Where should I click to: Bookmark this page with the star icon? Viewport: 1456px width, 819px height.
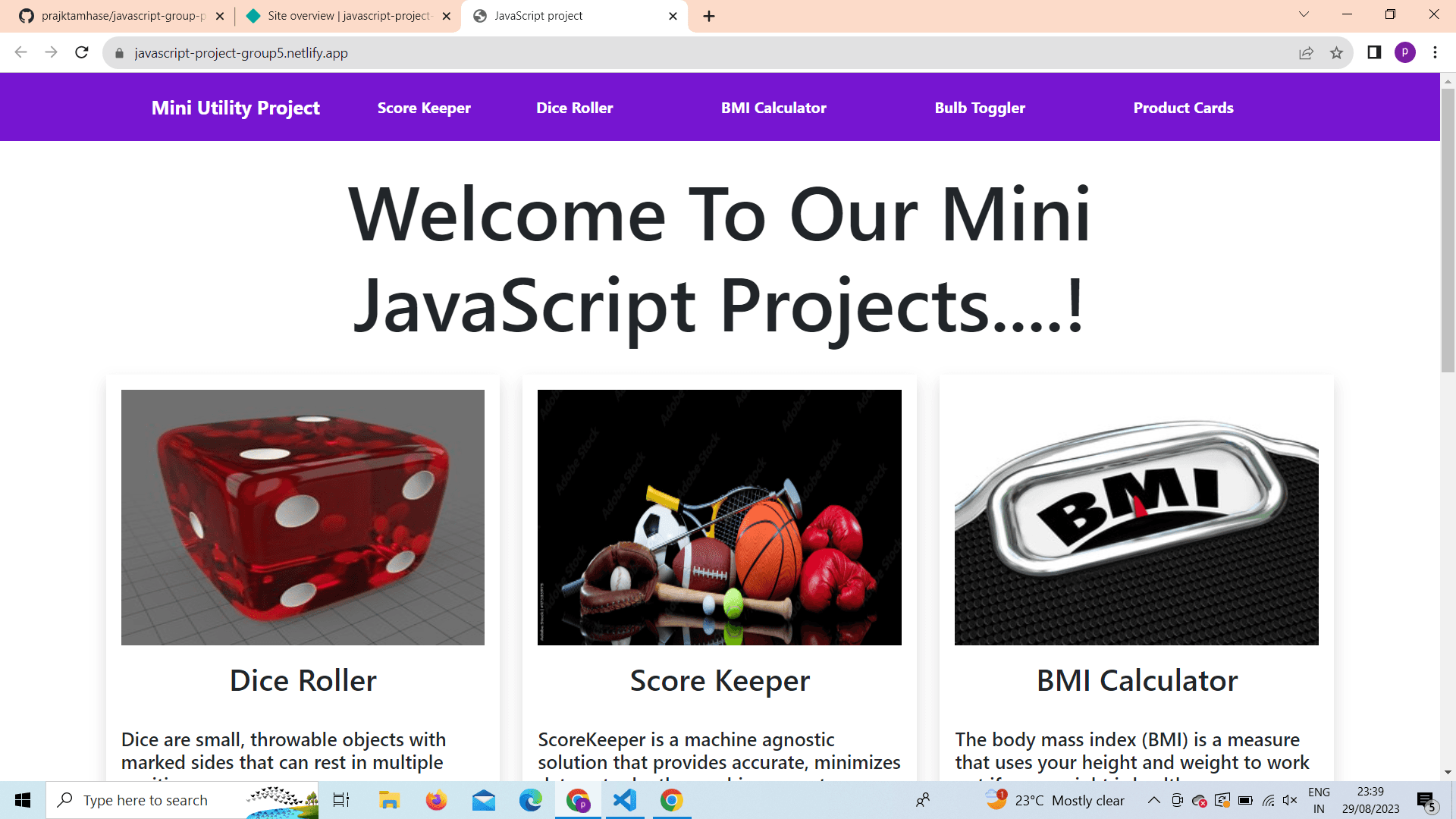[1336, 52]
